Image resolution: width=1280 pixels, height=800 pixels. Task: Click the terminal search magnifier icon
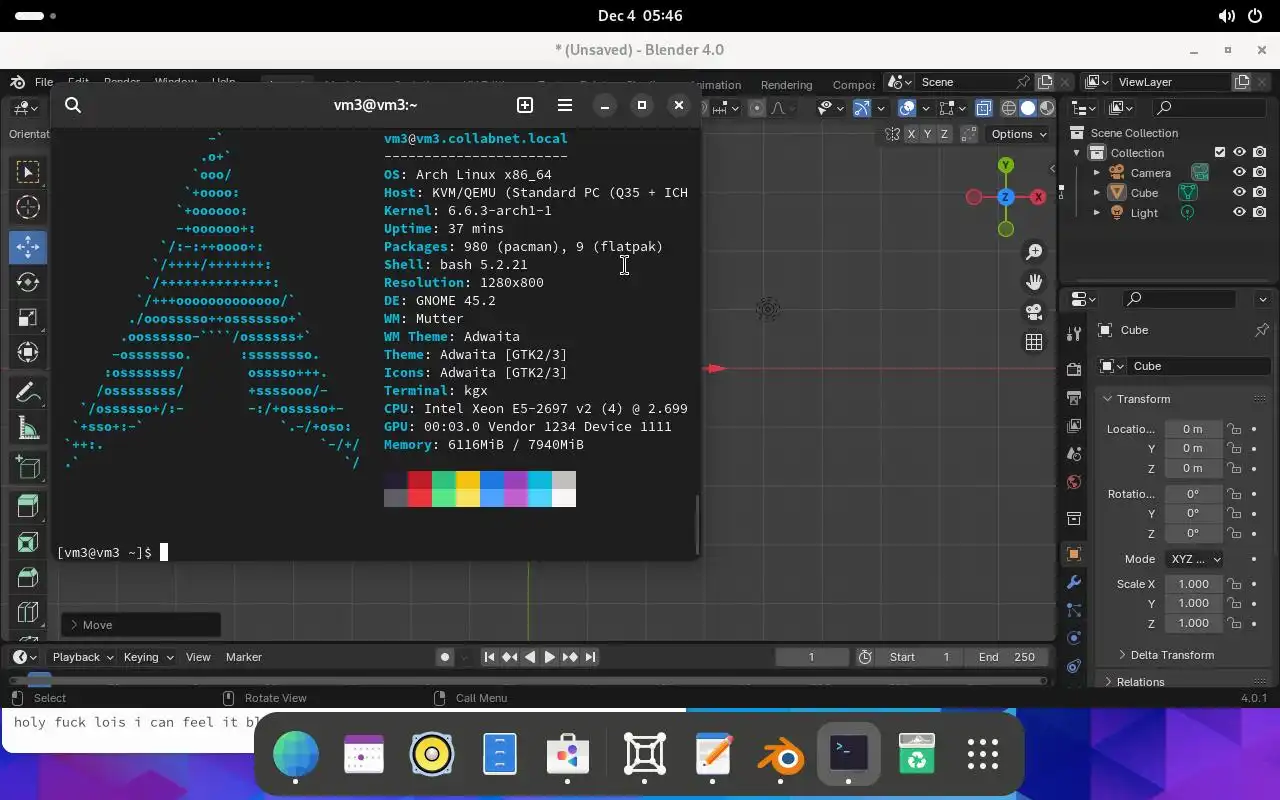point(73,105)
